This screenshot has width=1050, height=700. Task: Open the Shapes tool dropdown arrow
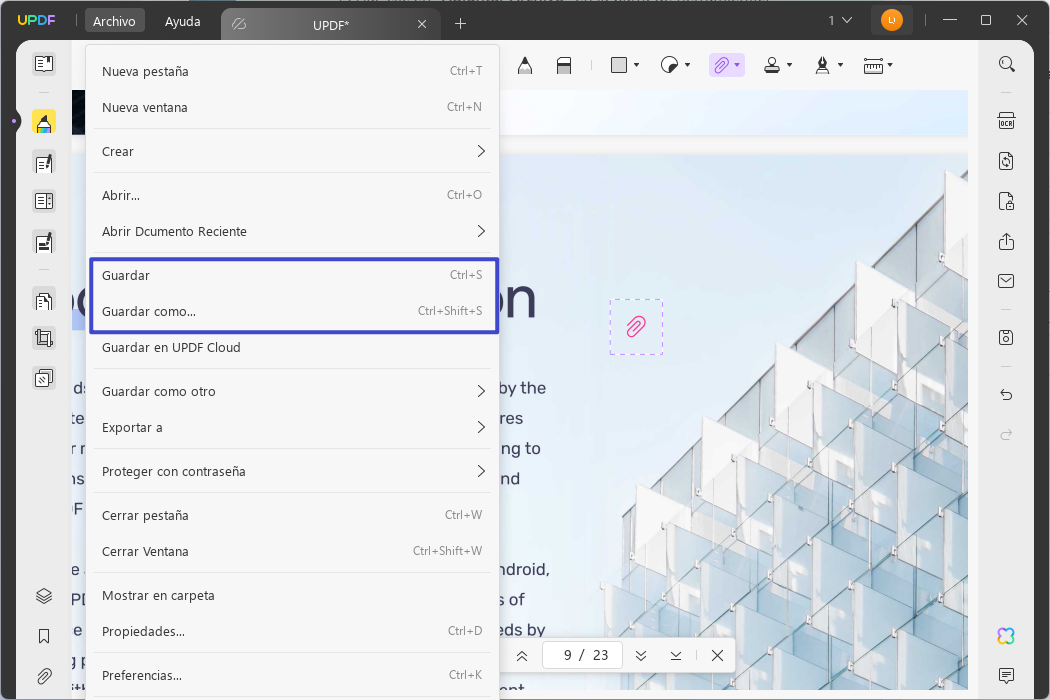(636, 65)
